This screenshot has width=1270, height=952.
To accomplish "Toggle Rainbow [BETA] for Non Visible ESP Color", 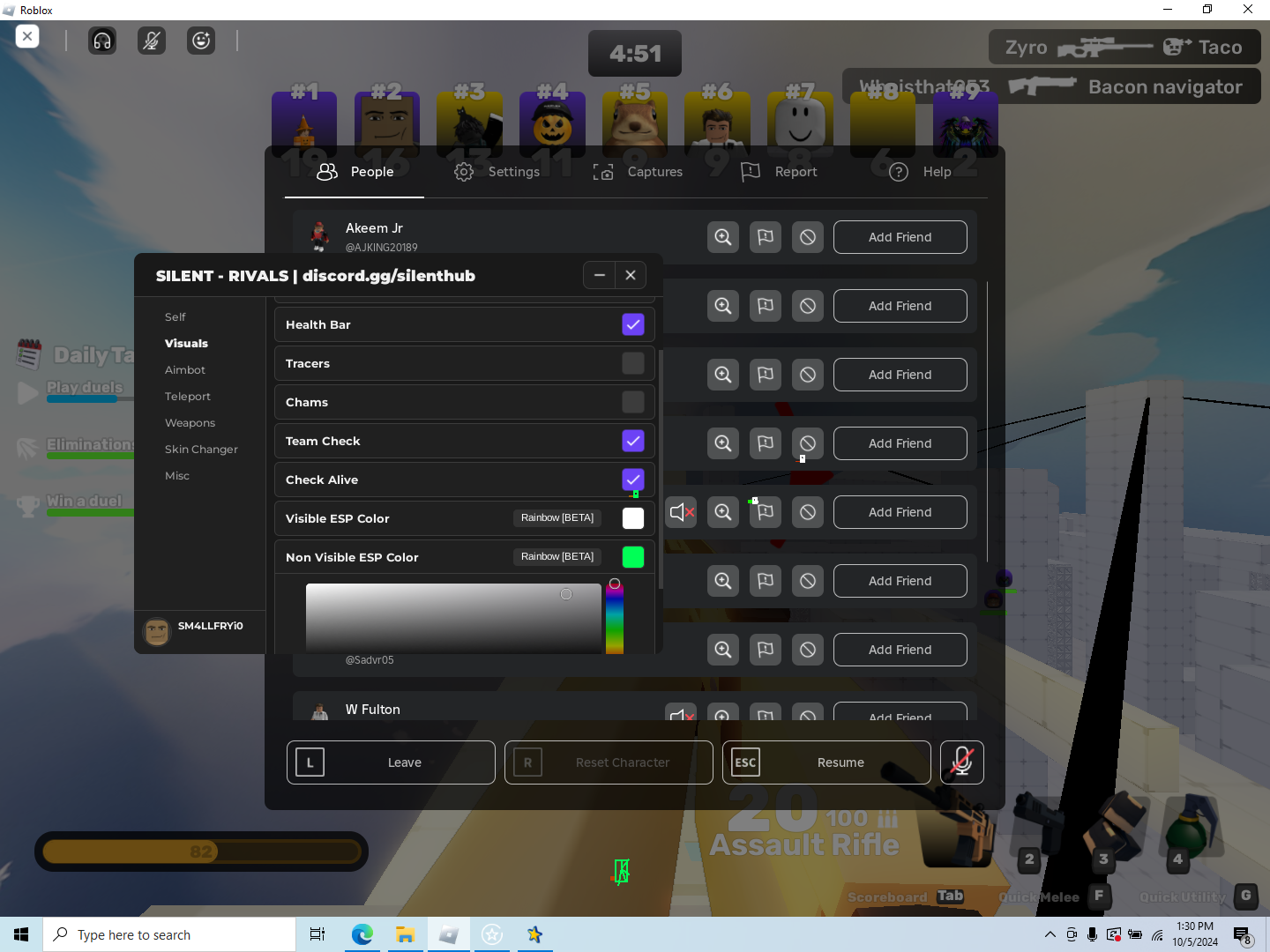I will click(x=557, y=557).
